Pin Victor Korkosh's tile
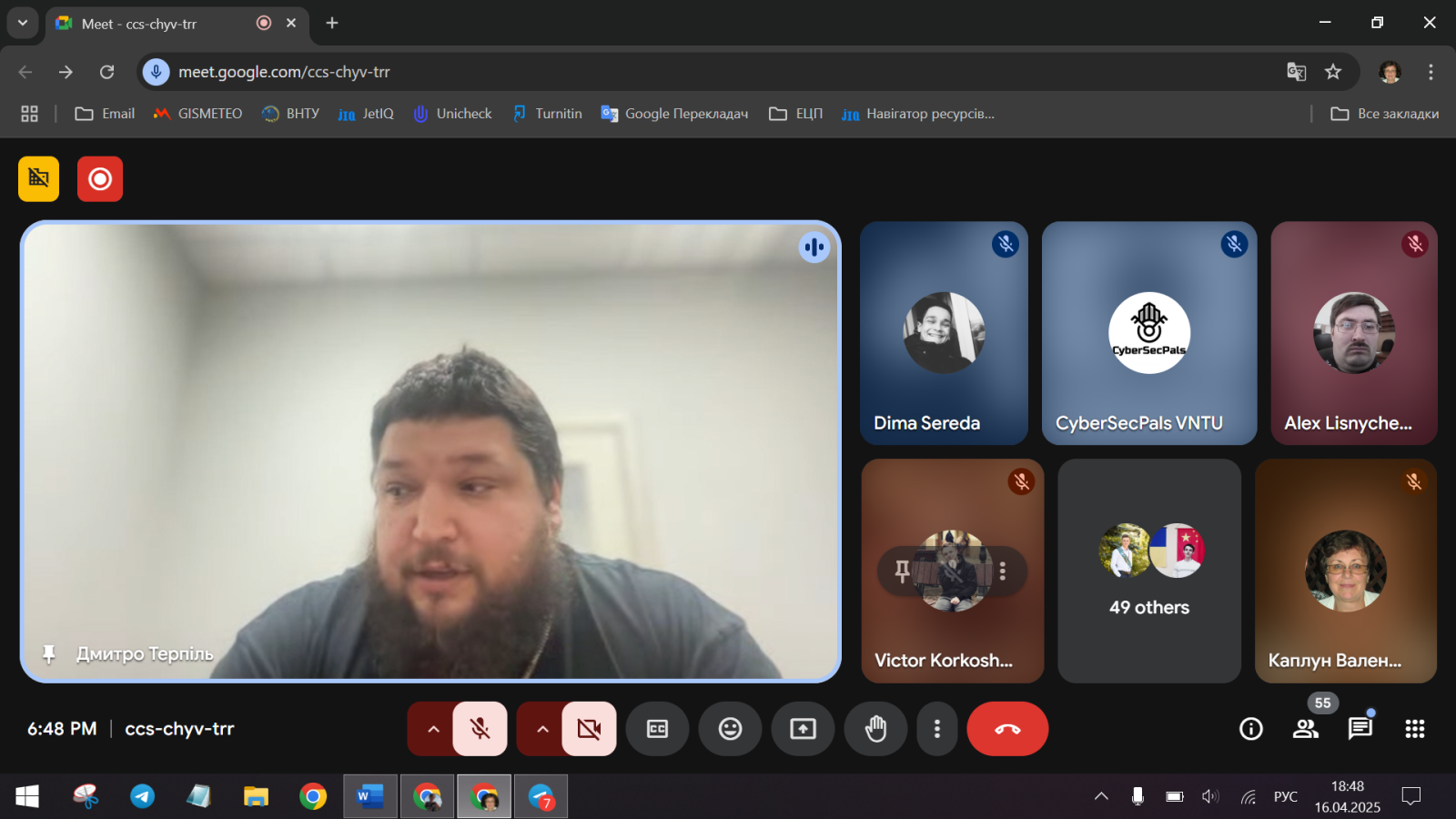The width and height of the screenshot is (1456, 819). tap(903, 571)
